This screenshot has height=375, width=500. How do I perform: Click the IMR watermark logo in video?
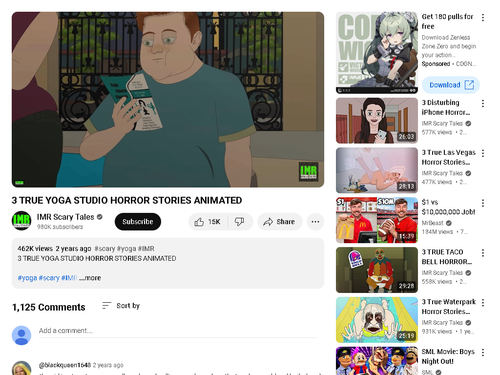tap(308, 171)
